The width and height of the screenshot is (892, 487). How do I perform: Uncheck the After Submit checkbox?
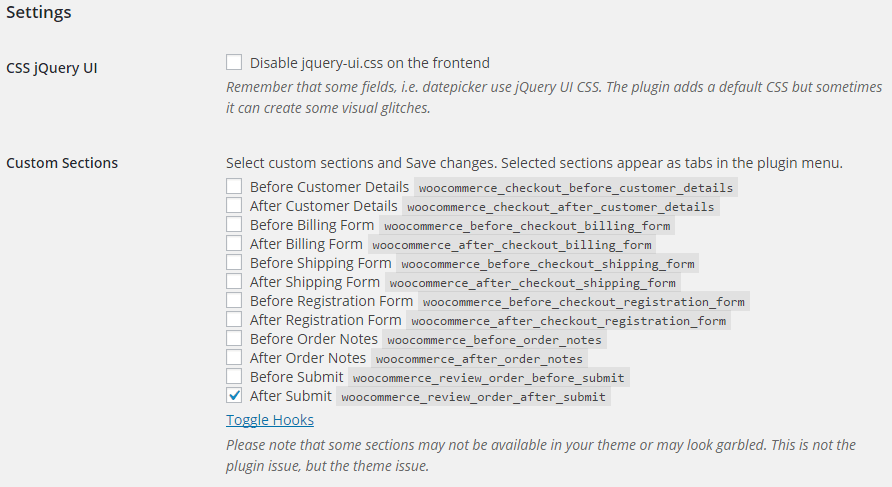click(x=234, y=396)
